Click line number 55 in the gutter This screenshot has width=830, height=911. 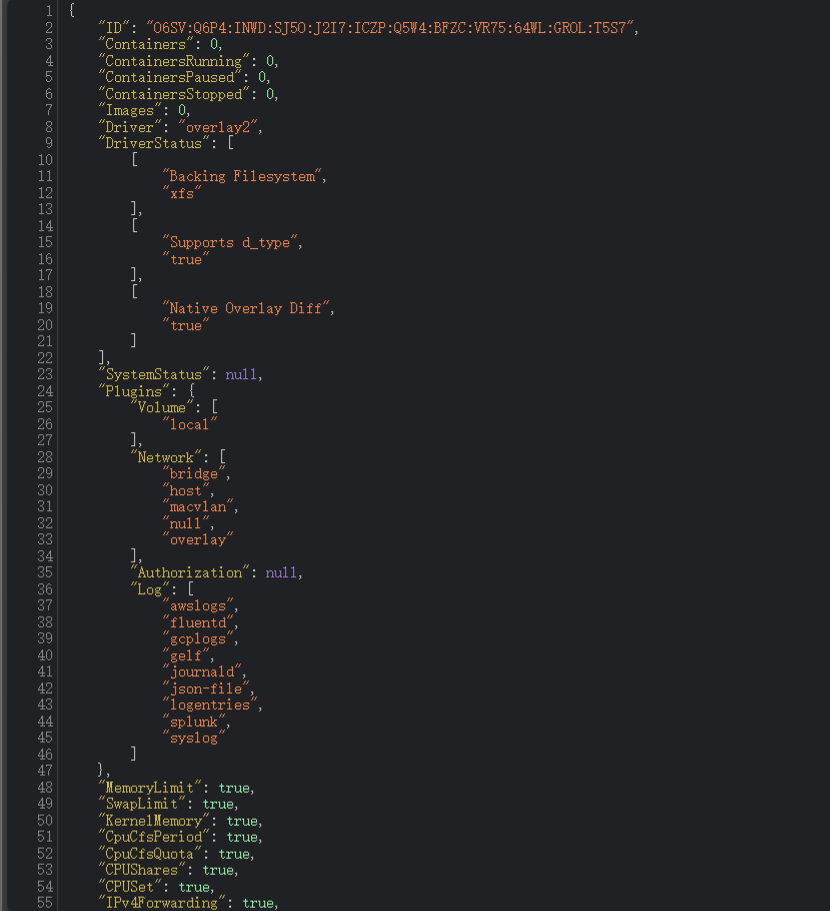(45, 903)
